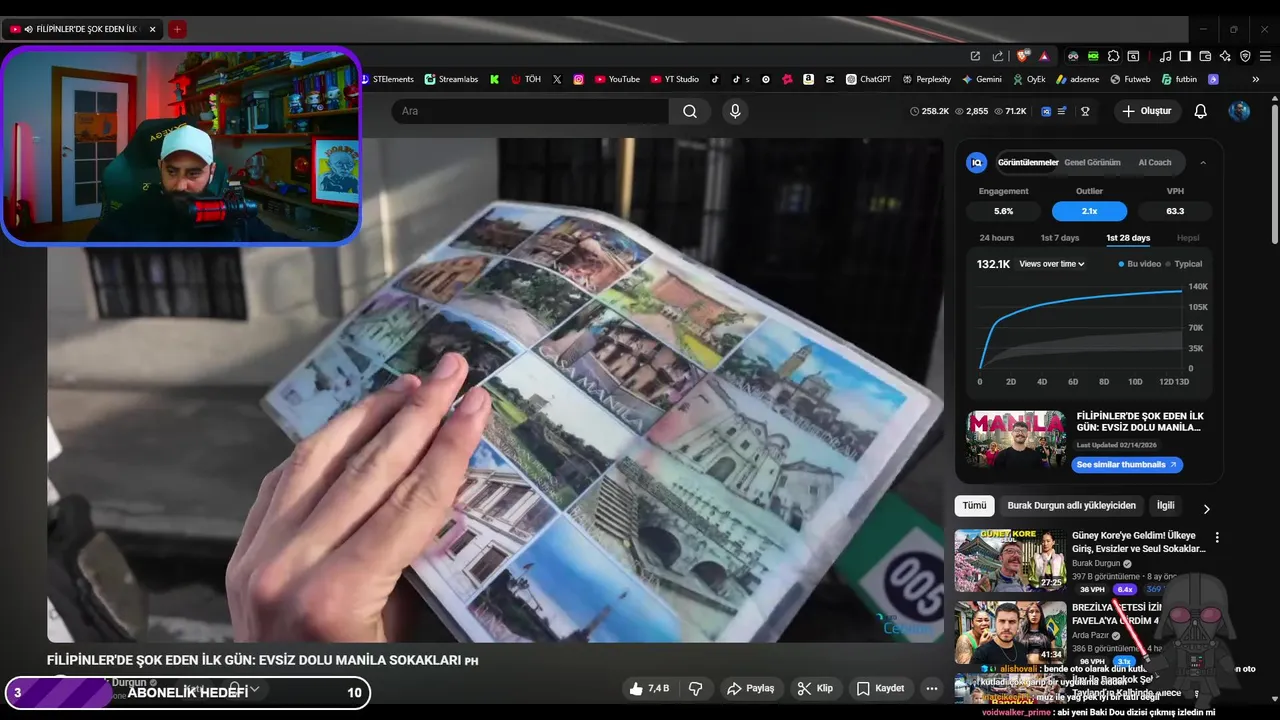The image size is (1280, 720).
Task: Click See similar thumbnails button
Action: [x=1127, y=465]
